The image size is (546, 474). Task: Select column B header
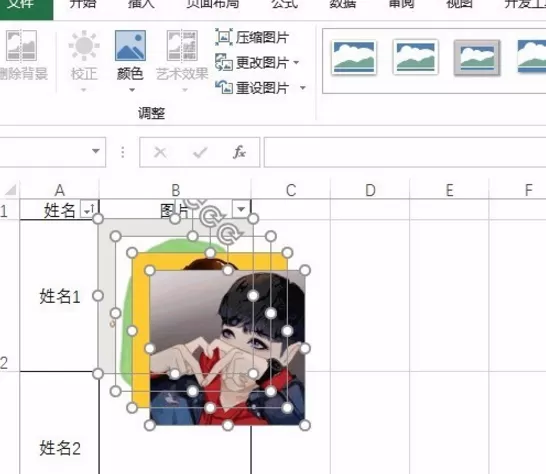tap(175, 190)
